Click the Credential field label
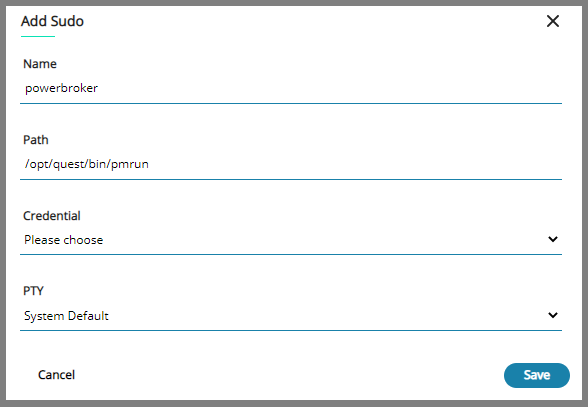 click(52, 216)
